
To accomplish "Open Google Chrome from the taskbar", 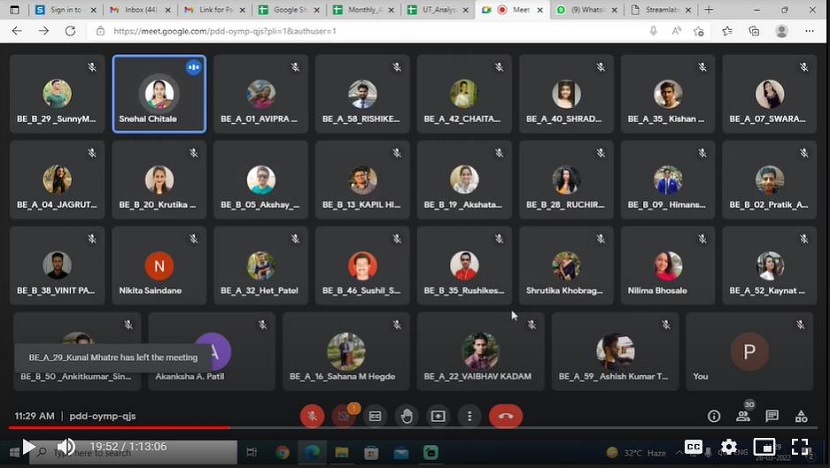I will click(283, 452).
